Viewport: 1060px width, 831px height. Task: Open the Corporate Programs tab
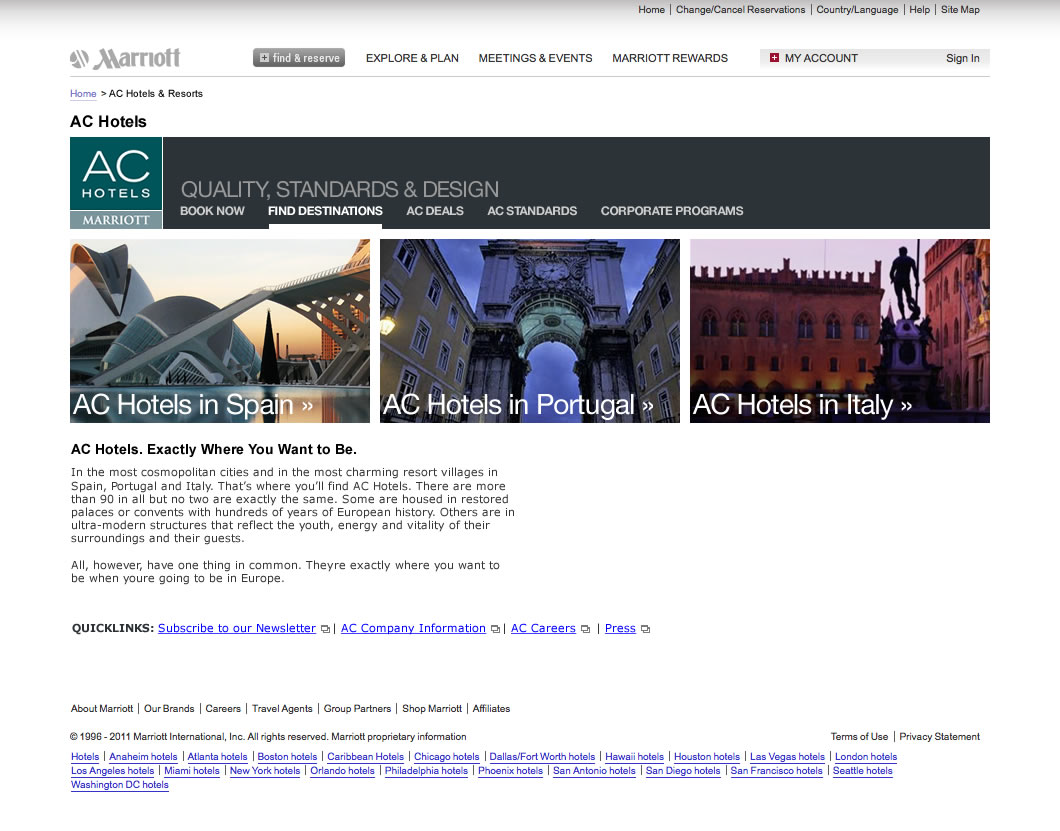click(671, 211)
